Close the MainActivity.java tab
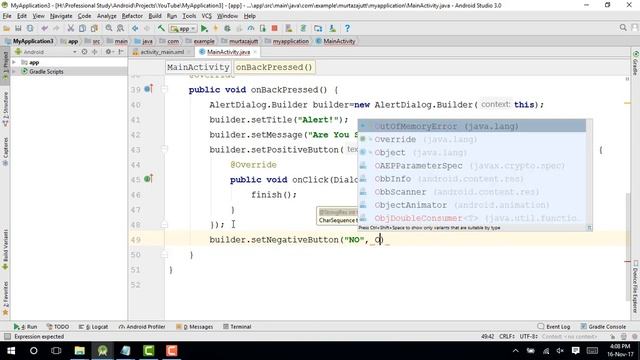This screenshot has width=640, height=360. 255,52
